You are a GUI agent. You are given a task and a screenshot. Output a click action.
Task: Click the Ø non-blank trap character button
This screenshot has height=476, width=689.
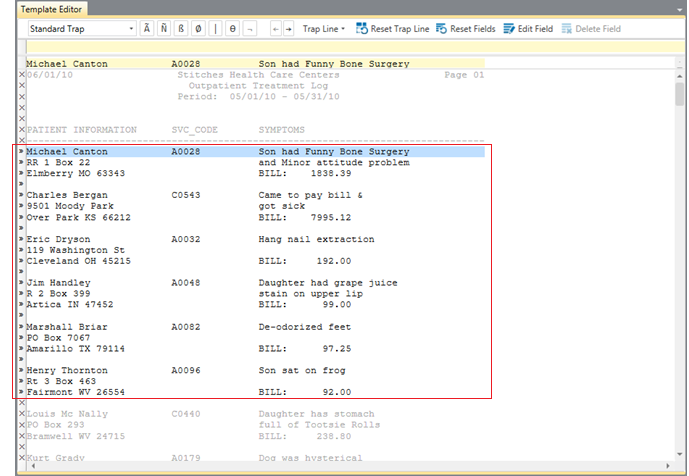[x=198, y=29]
